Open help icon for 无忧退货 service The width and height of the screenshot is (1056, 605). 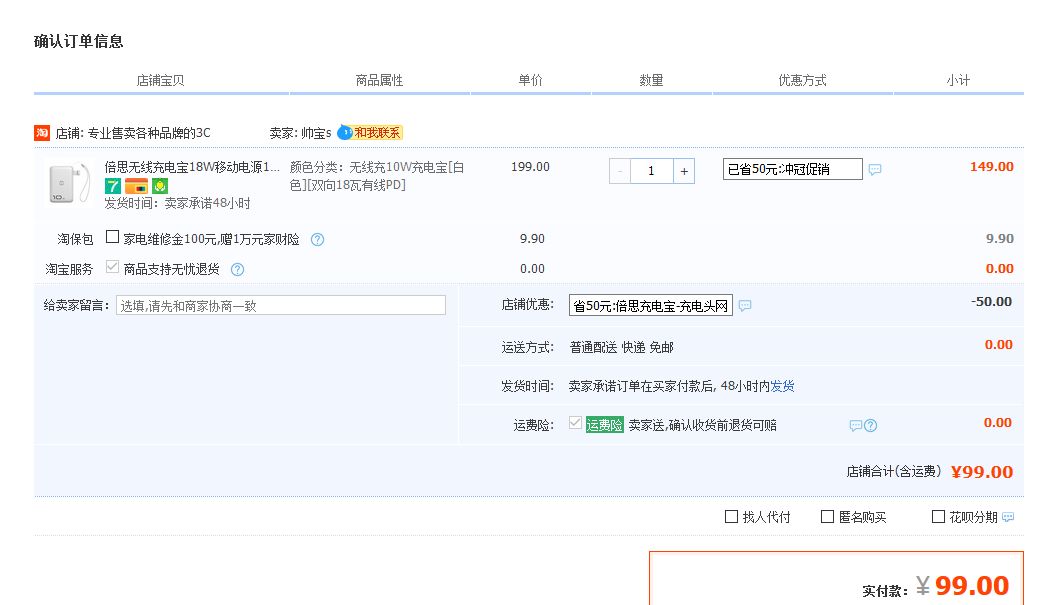tap(238, 269)
